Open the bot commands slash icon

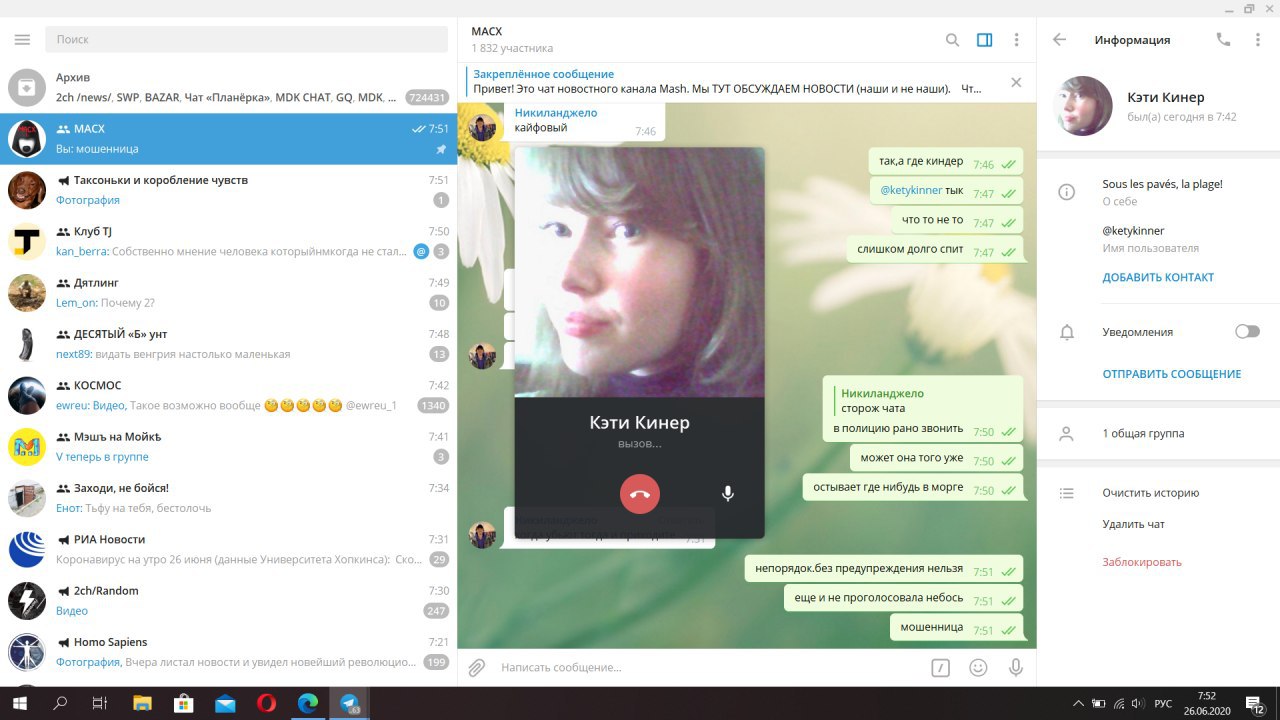tap(940, 668)
